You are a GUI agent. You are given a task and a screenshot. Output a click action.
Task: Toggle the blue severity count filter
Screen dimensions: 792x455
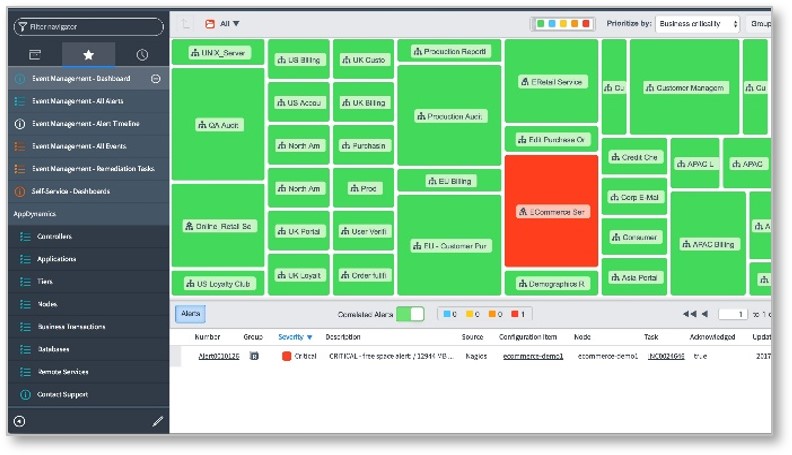[x=449, y=314]
